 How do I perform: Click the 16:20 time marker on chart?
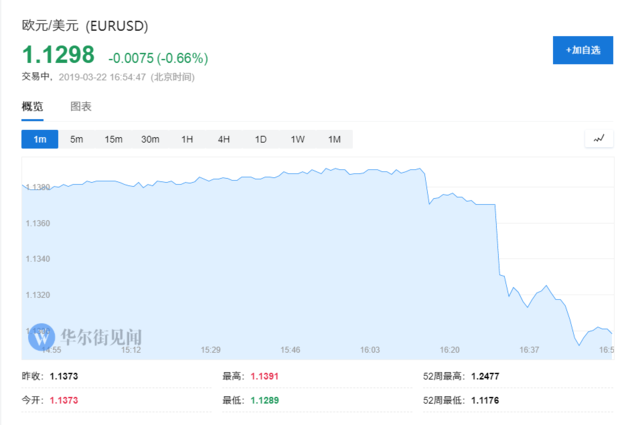click(x=450, y=350)
